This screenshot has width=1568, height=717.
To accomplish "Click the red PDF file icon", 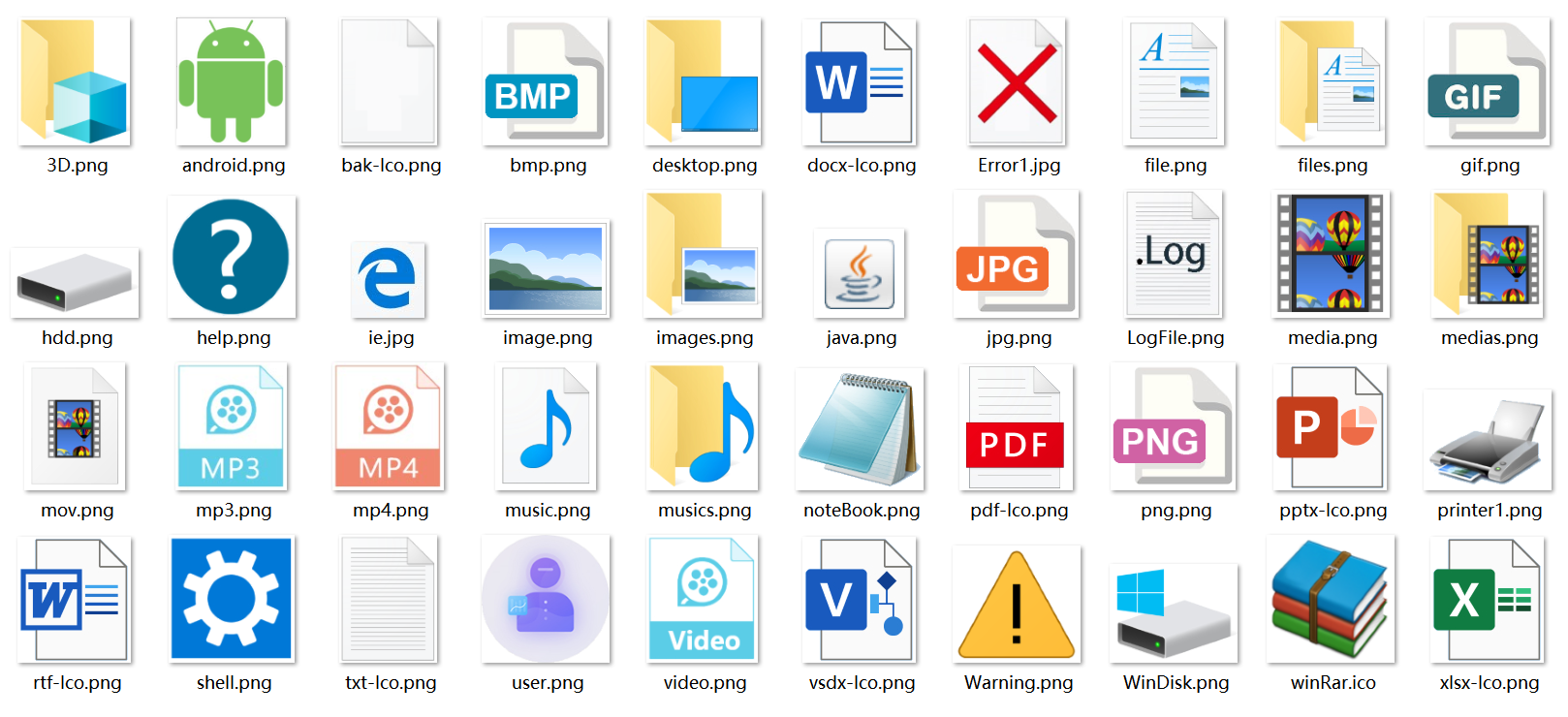I will click(1017, 426).
